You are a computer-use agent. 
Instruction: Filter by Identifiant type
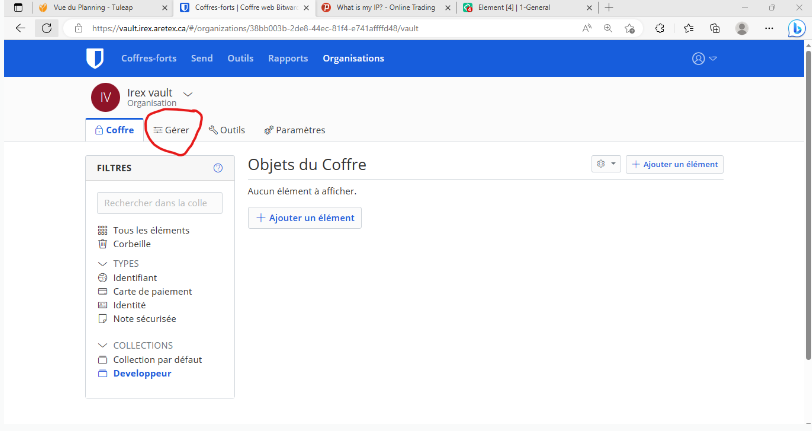coord(127,278)
